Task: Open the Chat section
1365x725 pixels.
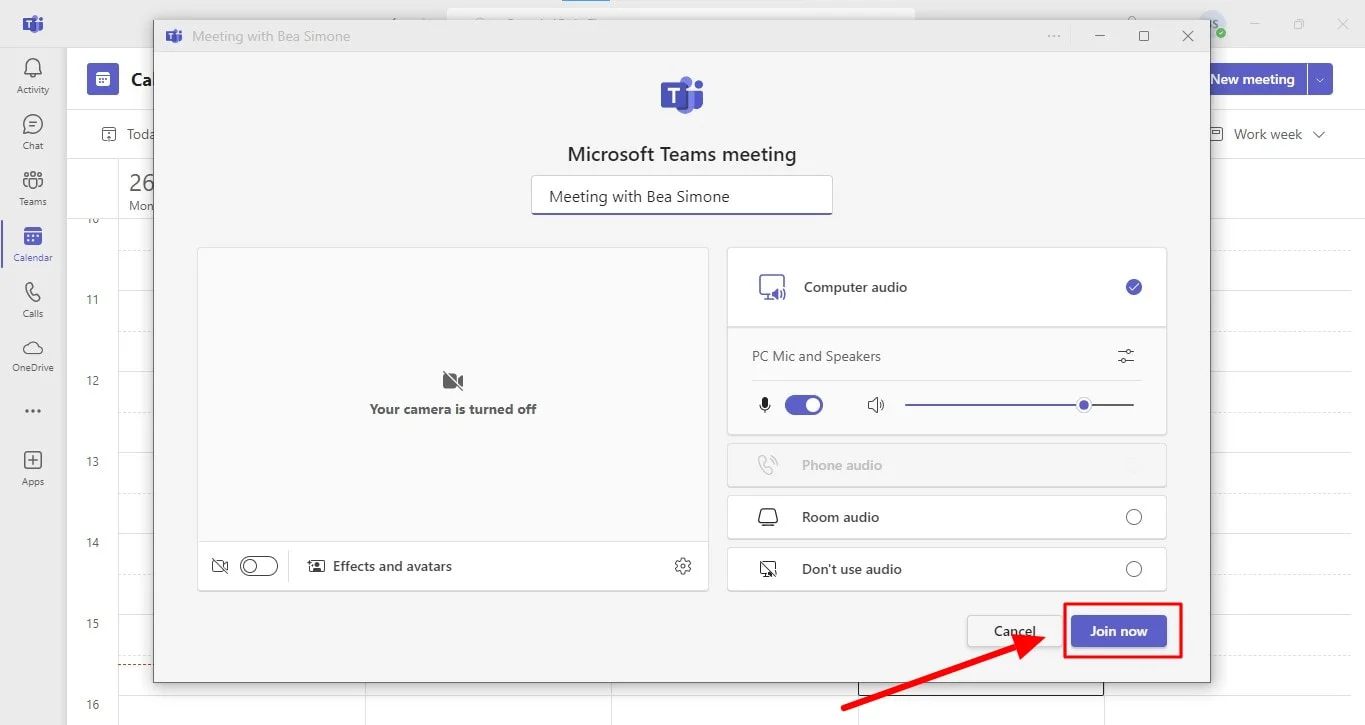Action: coord(33,132)
